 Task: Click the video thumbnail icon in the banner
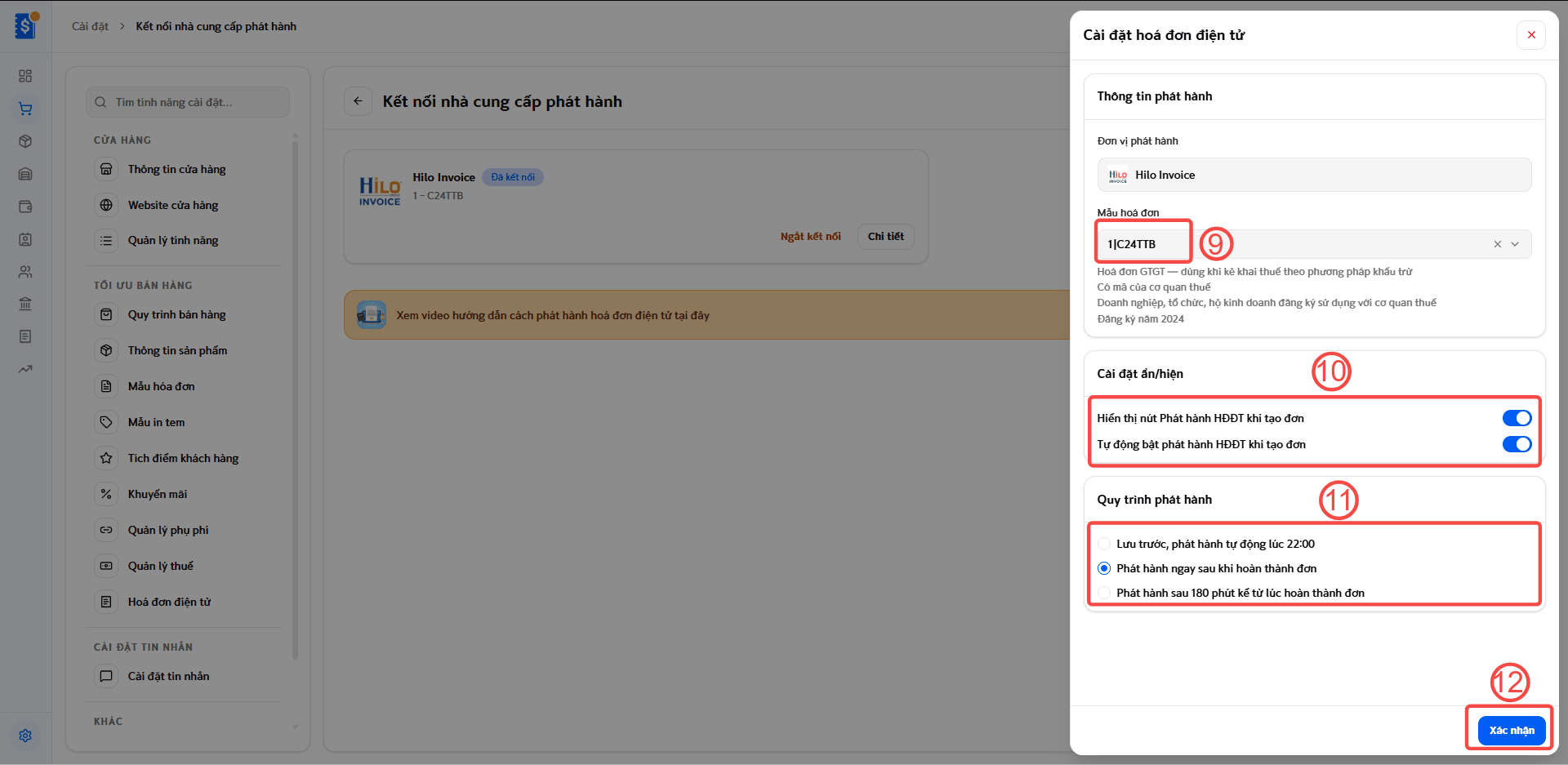372,315
